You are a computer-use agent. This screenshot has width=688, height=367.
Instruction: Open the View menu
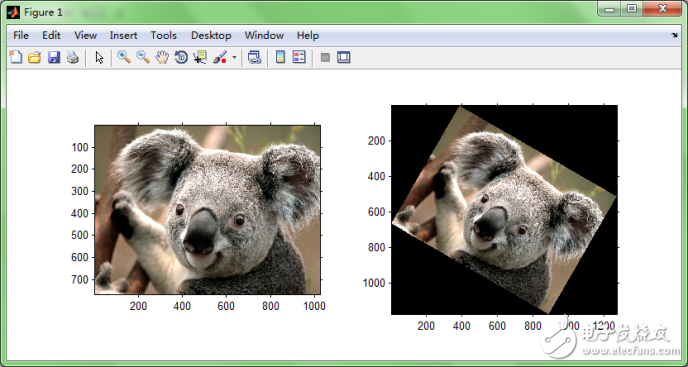click(x=86, y=36)
